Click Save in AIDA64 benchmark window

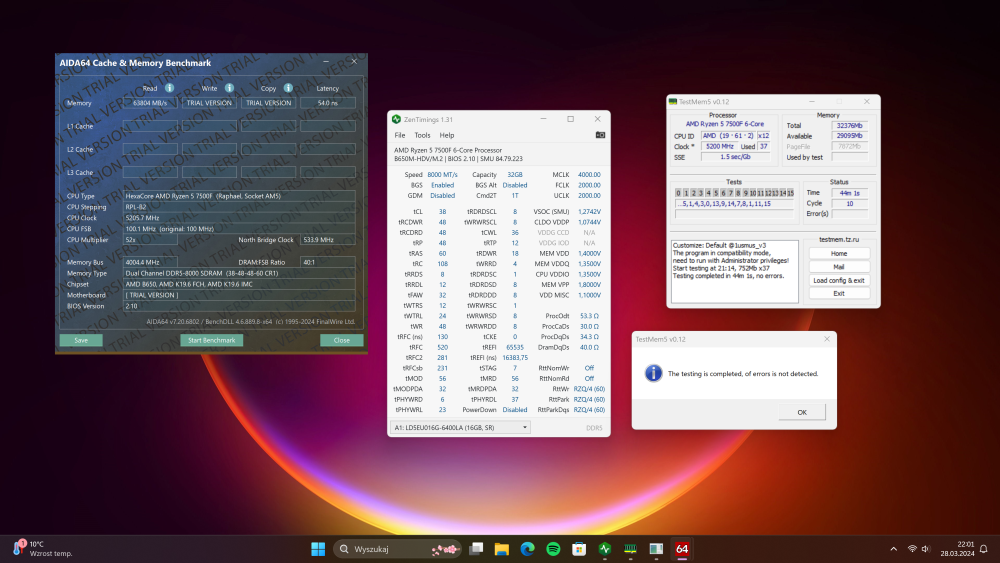pos(80,340)
